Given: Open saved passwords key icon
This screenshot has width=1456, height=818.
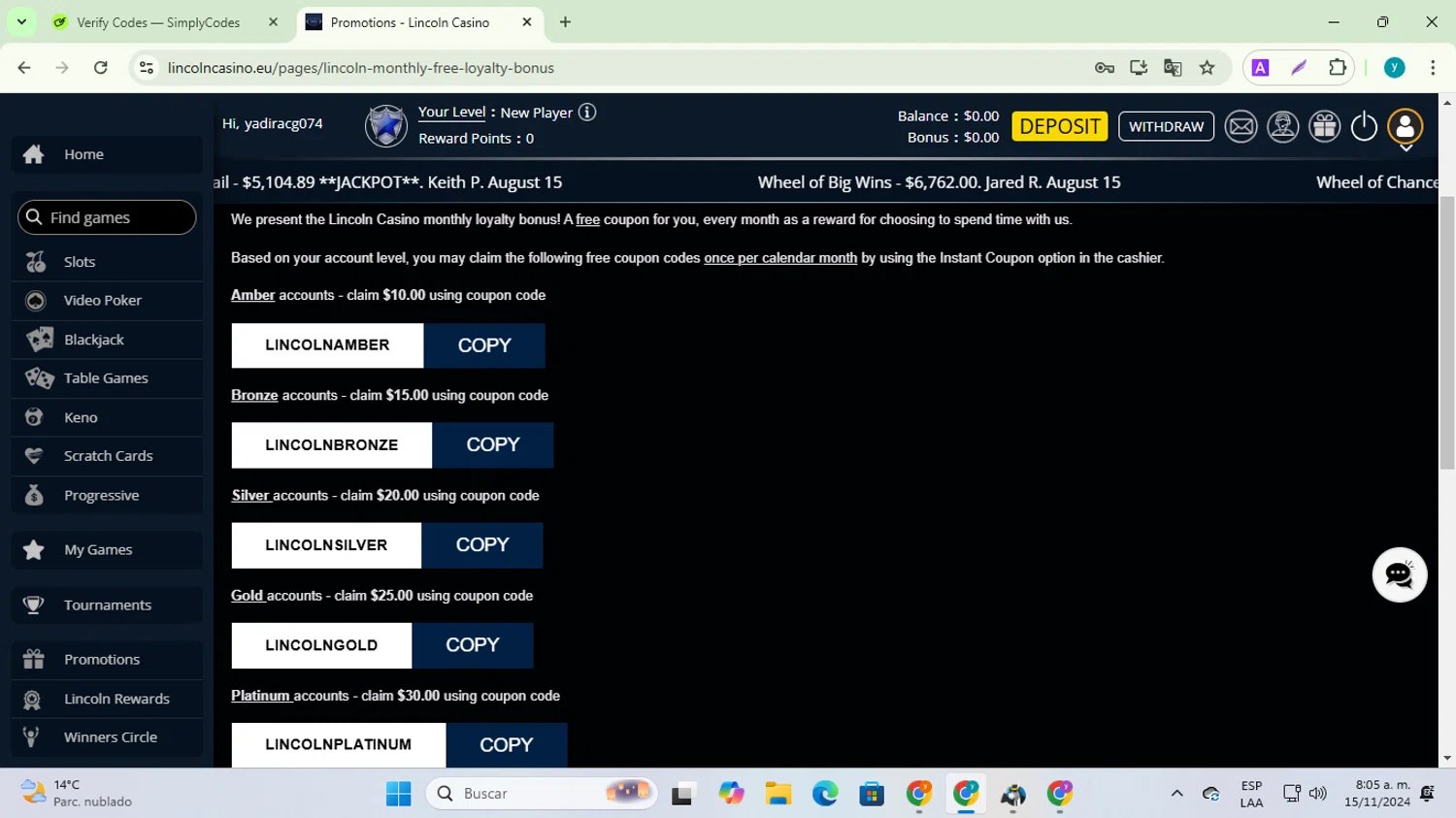Looking at the screenshot, I should (x=1105, y=68).
